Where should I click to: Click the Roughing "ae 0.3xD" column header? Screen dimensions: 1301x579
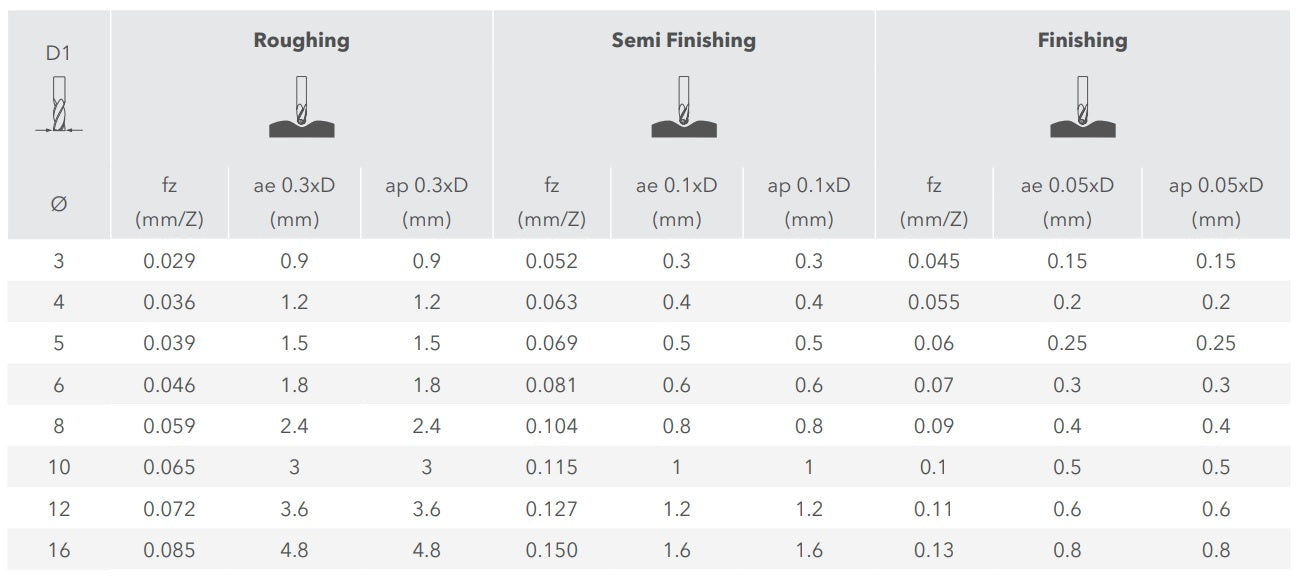tap(294, 202)
